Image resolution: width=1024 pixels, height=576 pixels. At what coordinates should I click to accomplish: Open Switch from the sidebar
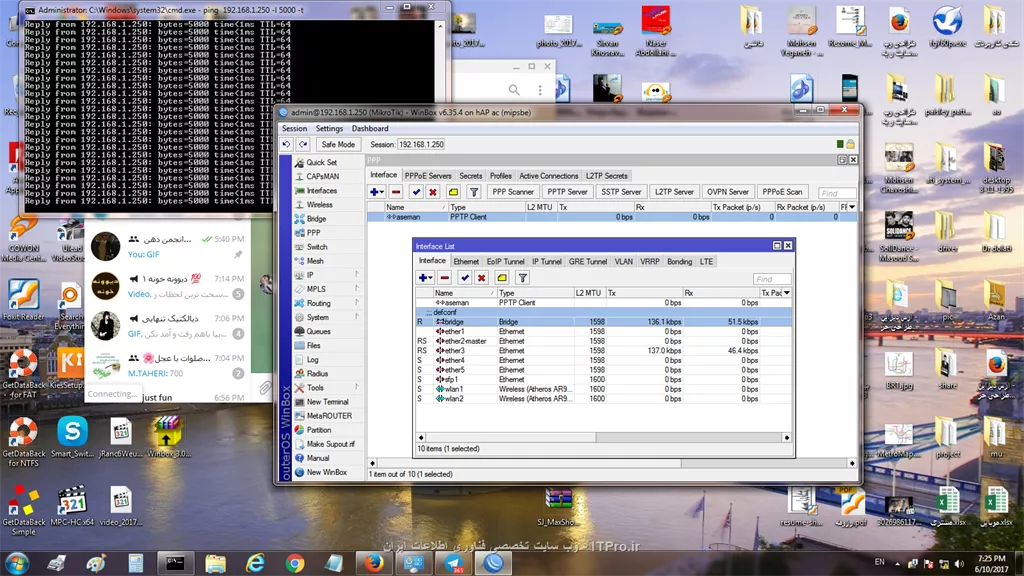click(x=317, y=247)
